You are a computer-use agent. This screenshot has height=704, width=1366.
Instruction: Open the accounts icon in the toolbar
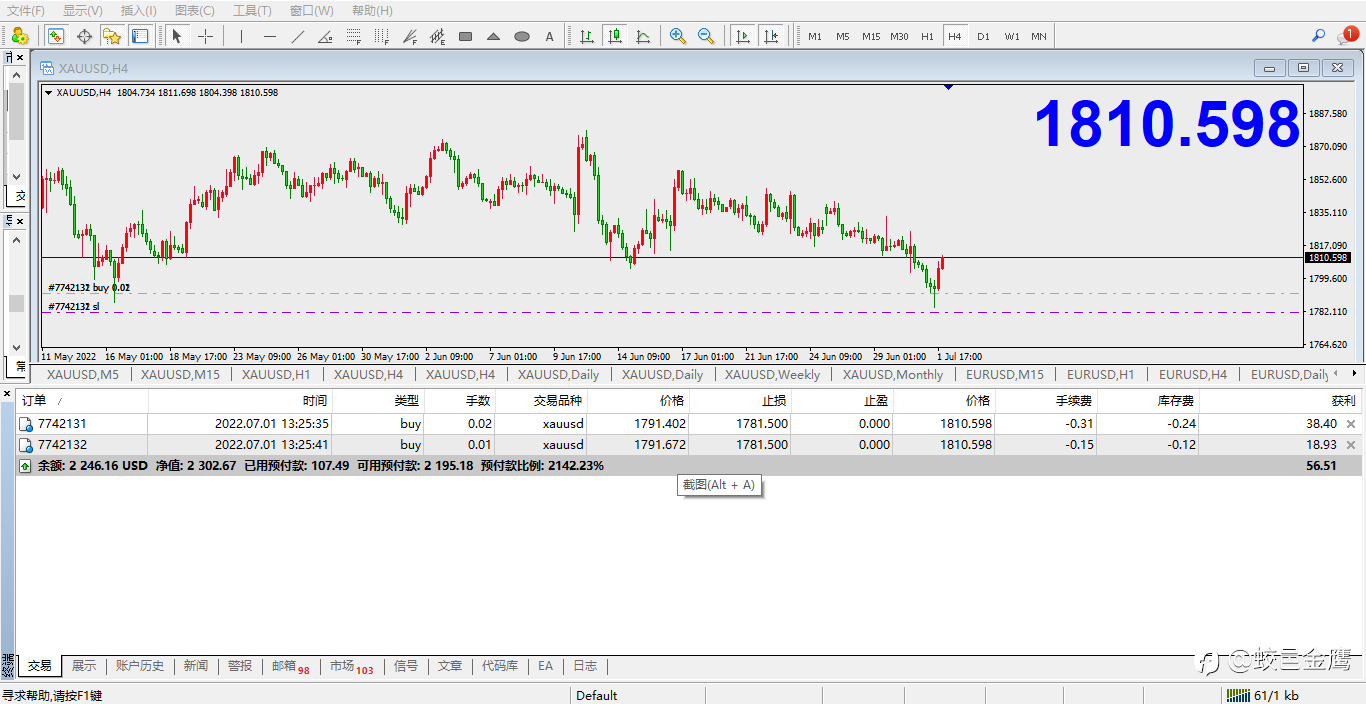click(x=20, y=36)
